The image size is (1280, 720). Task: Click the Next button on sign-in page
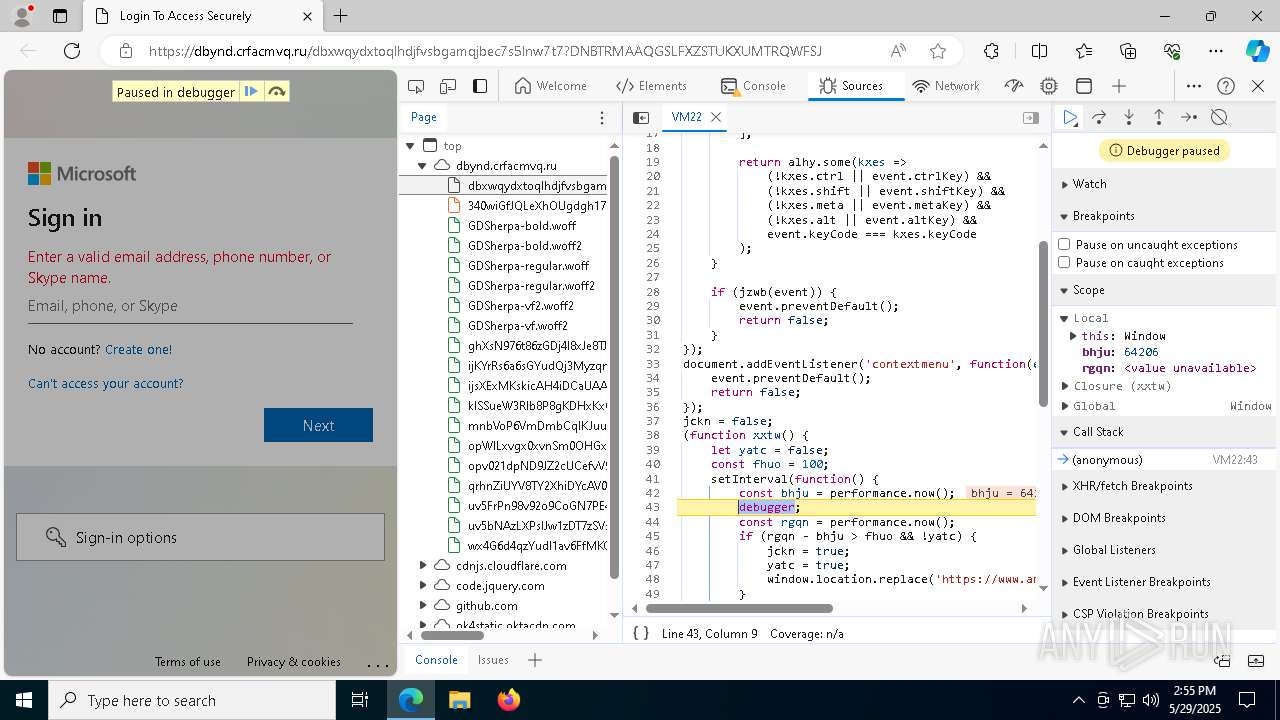pyautogui.click(x=318, y=425)
